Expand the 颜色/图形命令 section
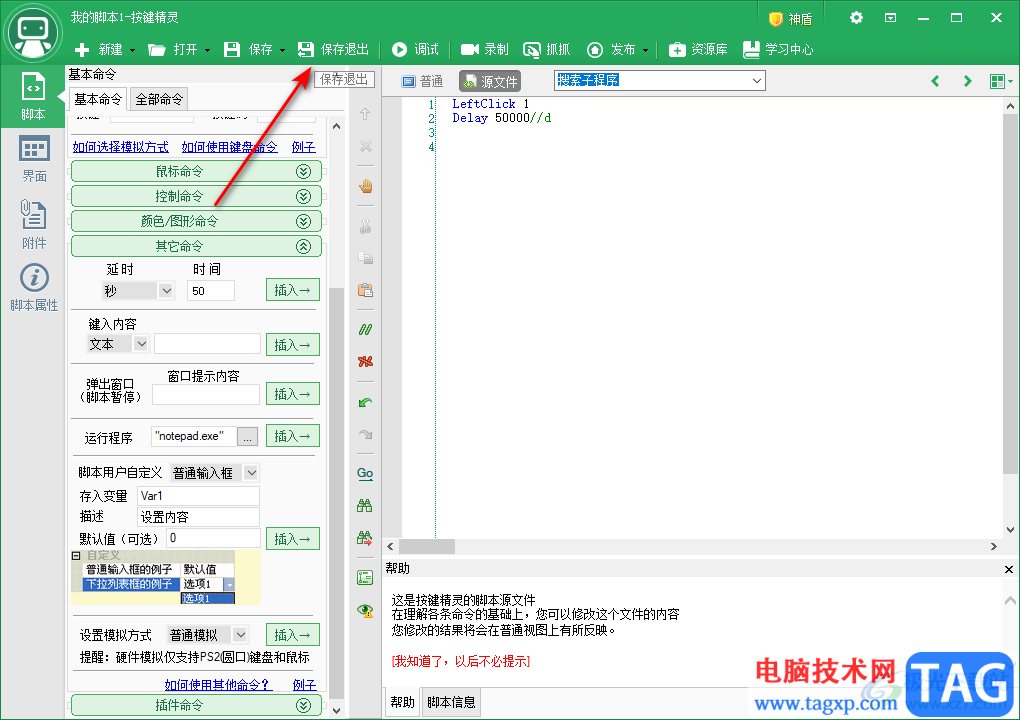 (196, 222)
